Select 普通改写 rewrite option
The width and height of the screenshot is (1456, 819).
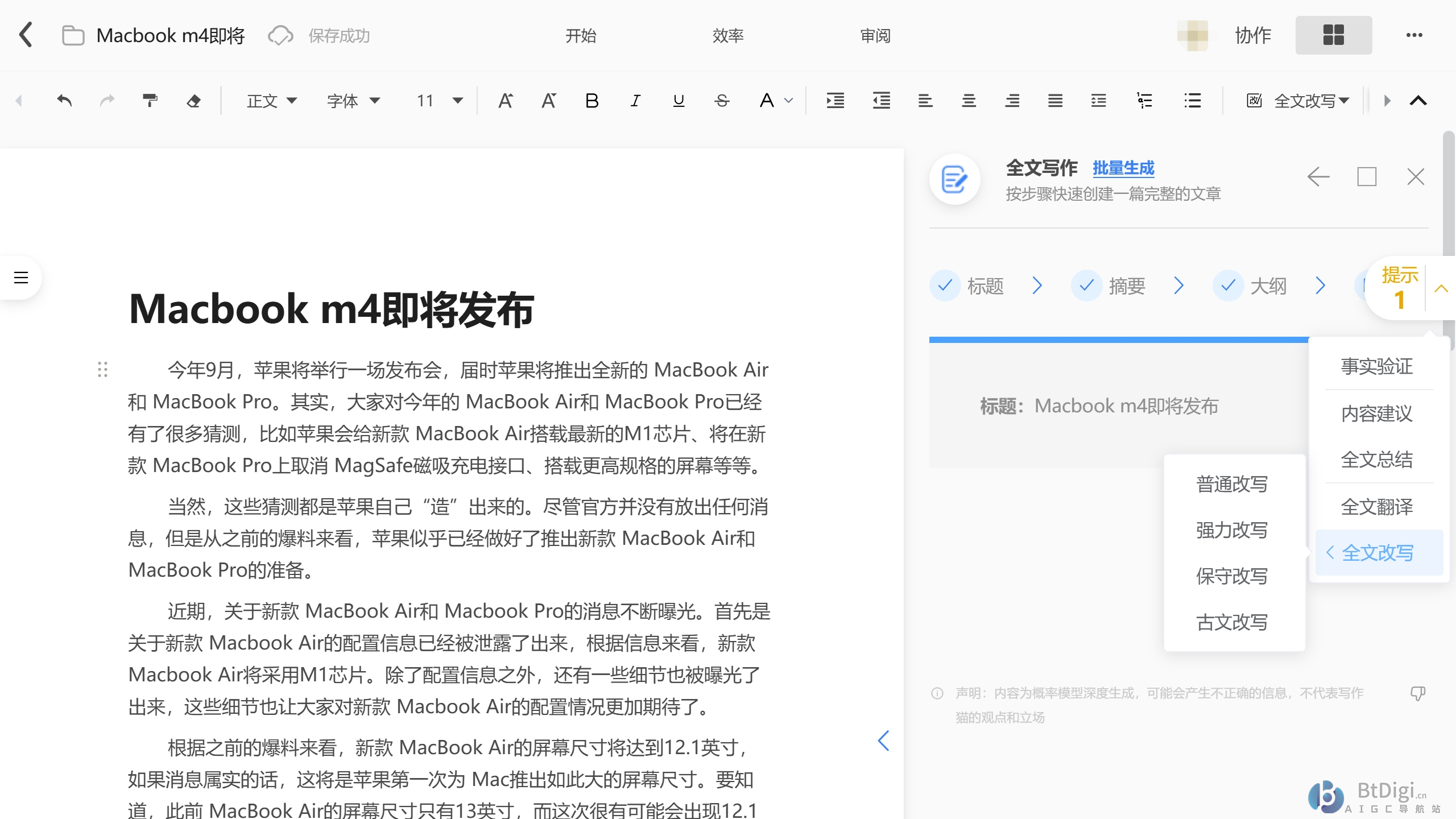click(1232, 484)
